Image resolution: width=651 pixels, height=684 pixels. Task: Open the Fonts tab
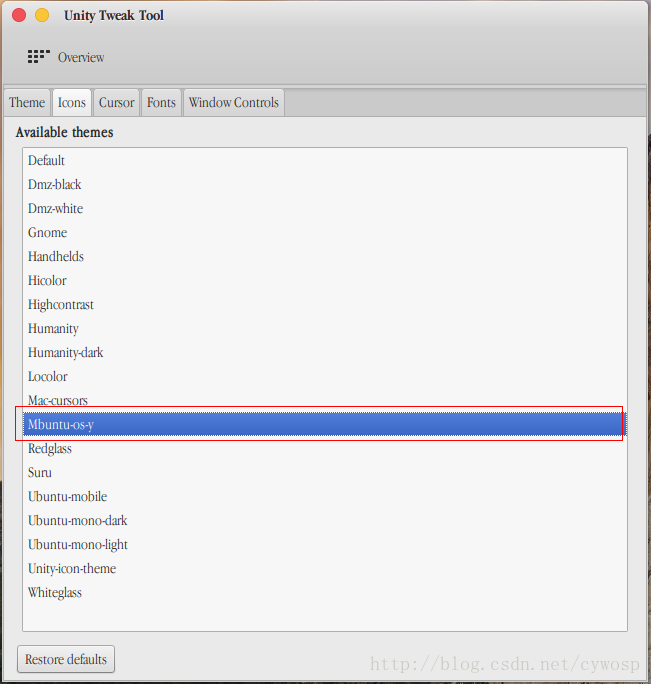[161, 103]
